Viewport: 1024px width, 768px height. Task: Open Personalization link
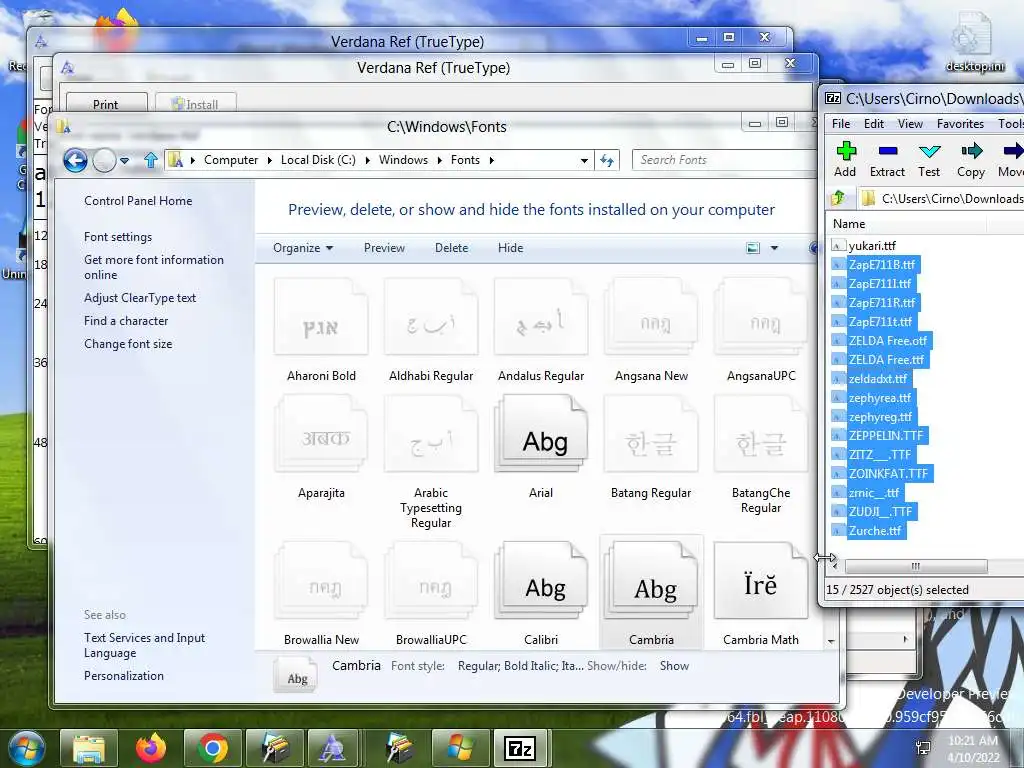click(123, 676)
